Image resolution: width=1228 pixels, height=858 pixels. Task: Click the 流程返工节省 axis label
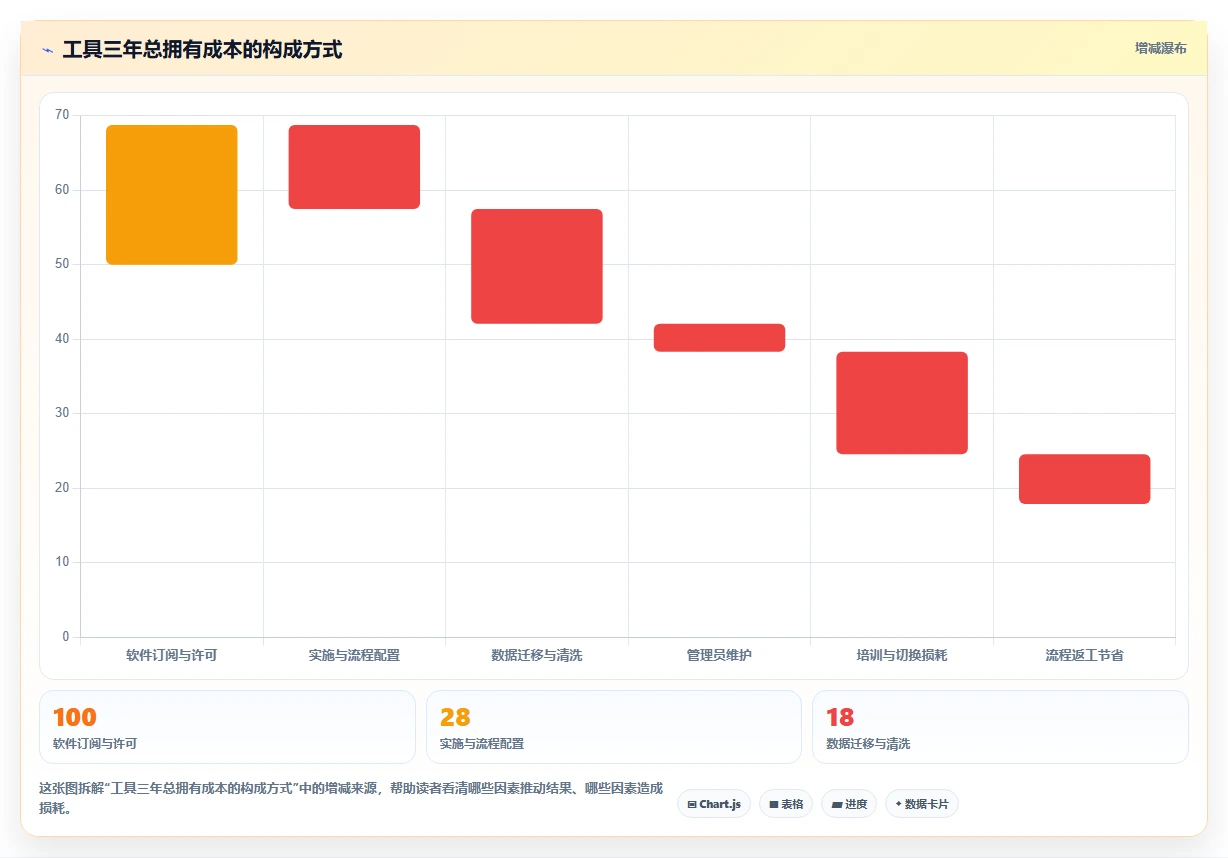[x=1084, y=656]
